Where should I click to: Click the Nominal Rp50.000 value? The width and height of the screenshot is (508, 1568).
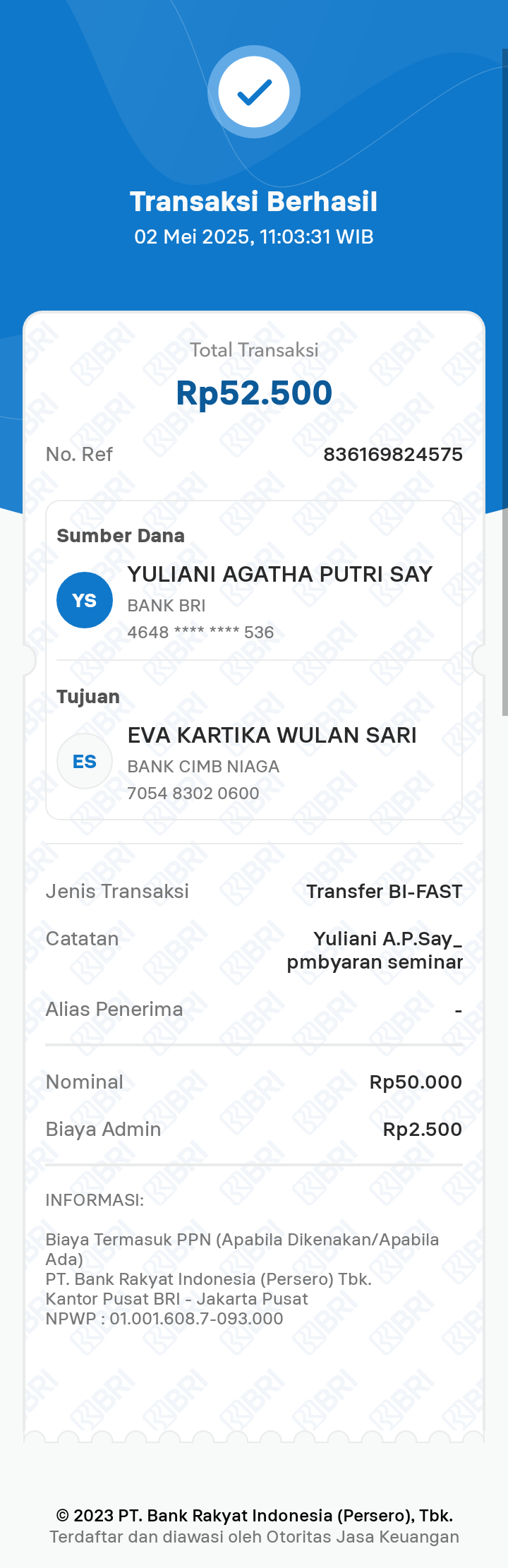[x=416, y=1082]
